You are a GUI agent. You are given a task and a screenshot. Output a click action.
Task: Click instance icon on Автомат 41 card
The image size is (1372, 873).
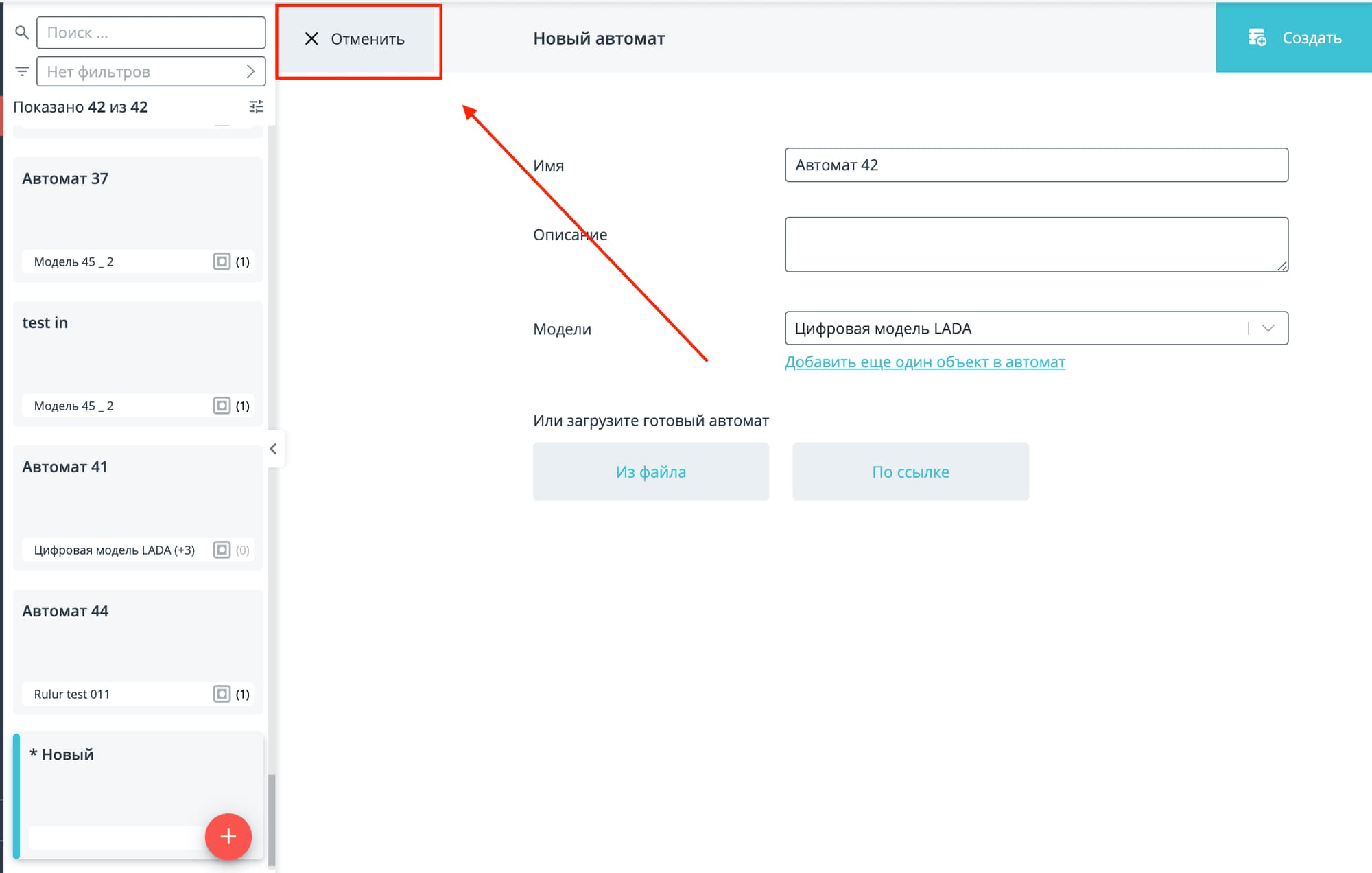coord(222,550)
